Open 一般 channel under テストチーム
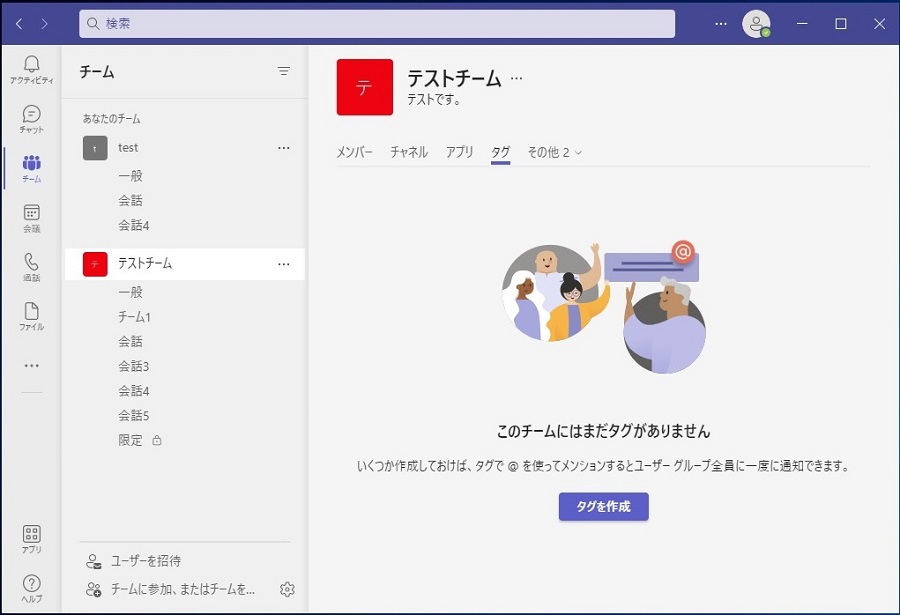 (130, 292)
